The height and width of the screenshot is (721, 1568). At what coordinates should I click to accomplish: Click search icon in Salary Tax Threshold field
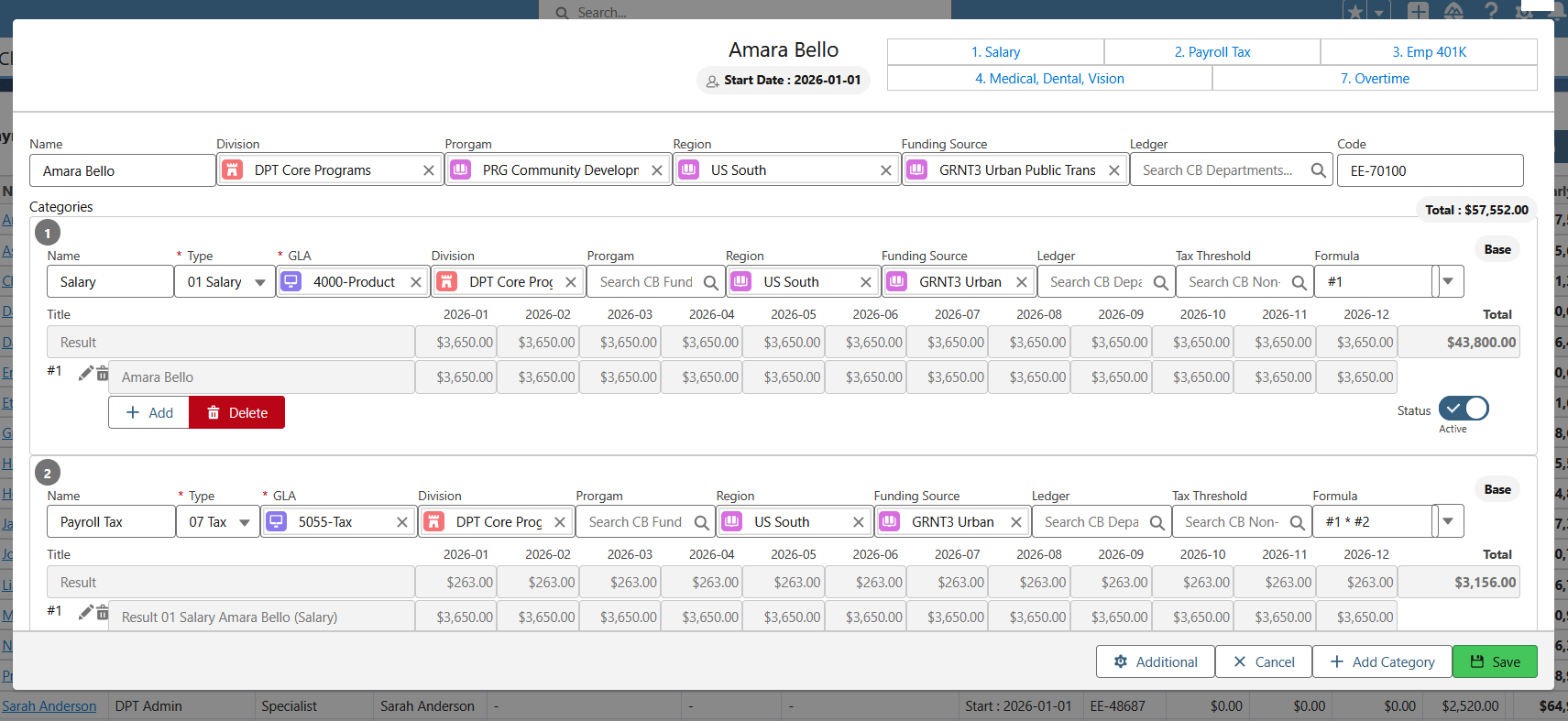tap(1299, 283)
